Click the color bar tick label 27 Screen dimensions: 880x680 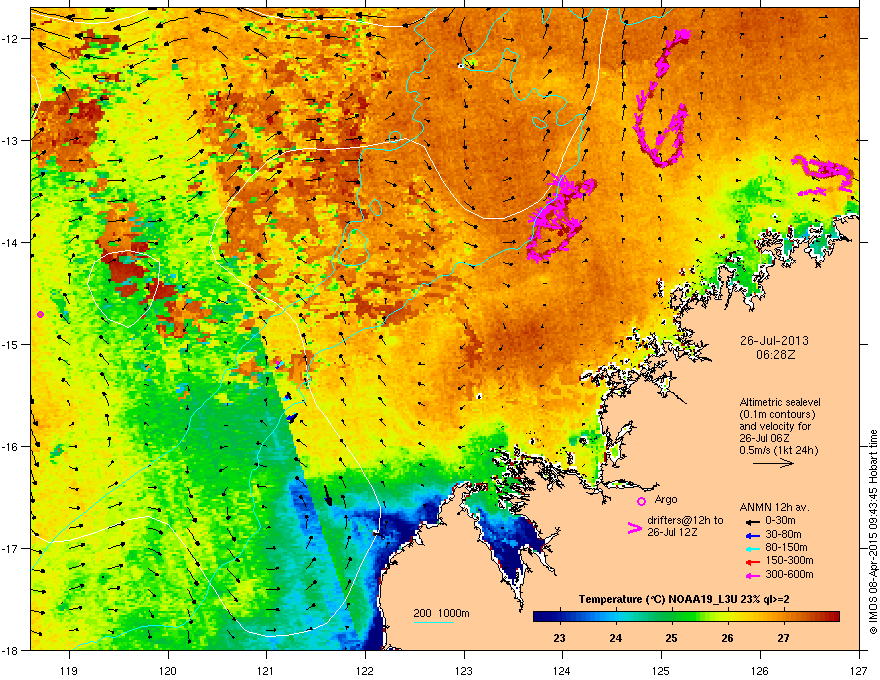[783, 638]
